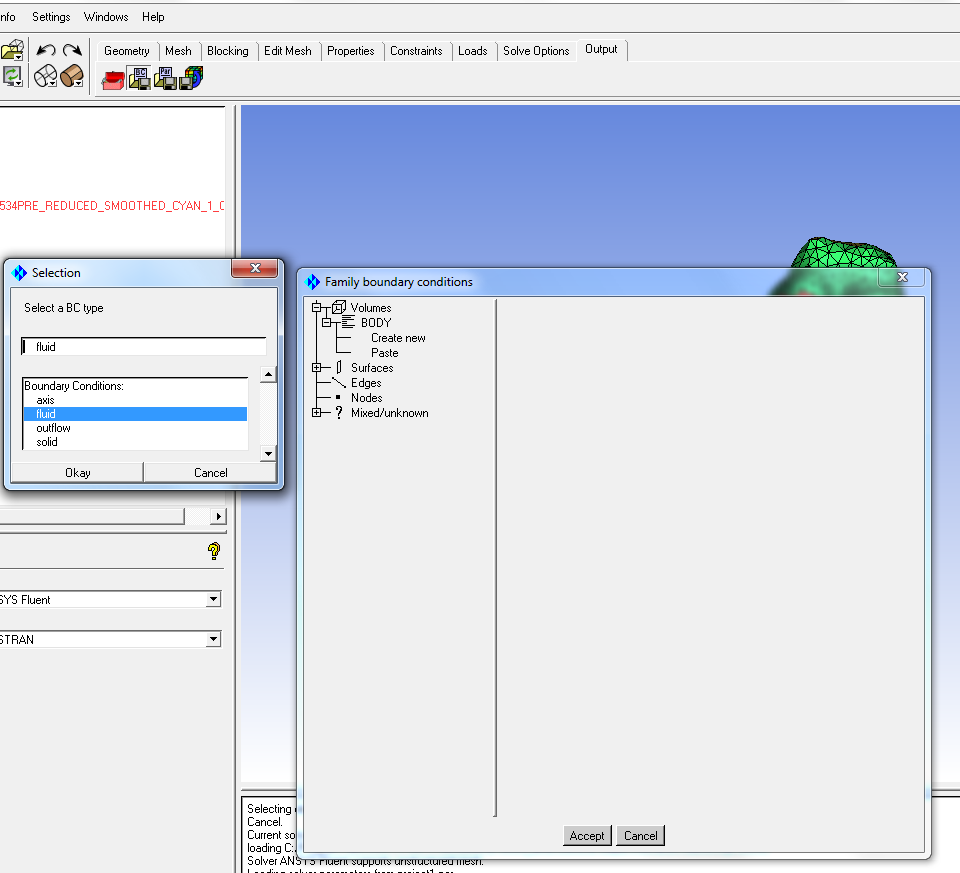
Task: Click the BODY family lines icon
Action: (x=348, y=322)
